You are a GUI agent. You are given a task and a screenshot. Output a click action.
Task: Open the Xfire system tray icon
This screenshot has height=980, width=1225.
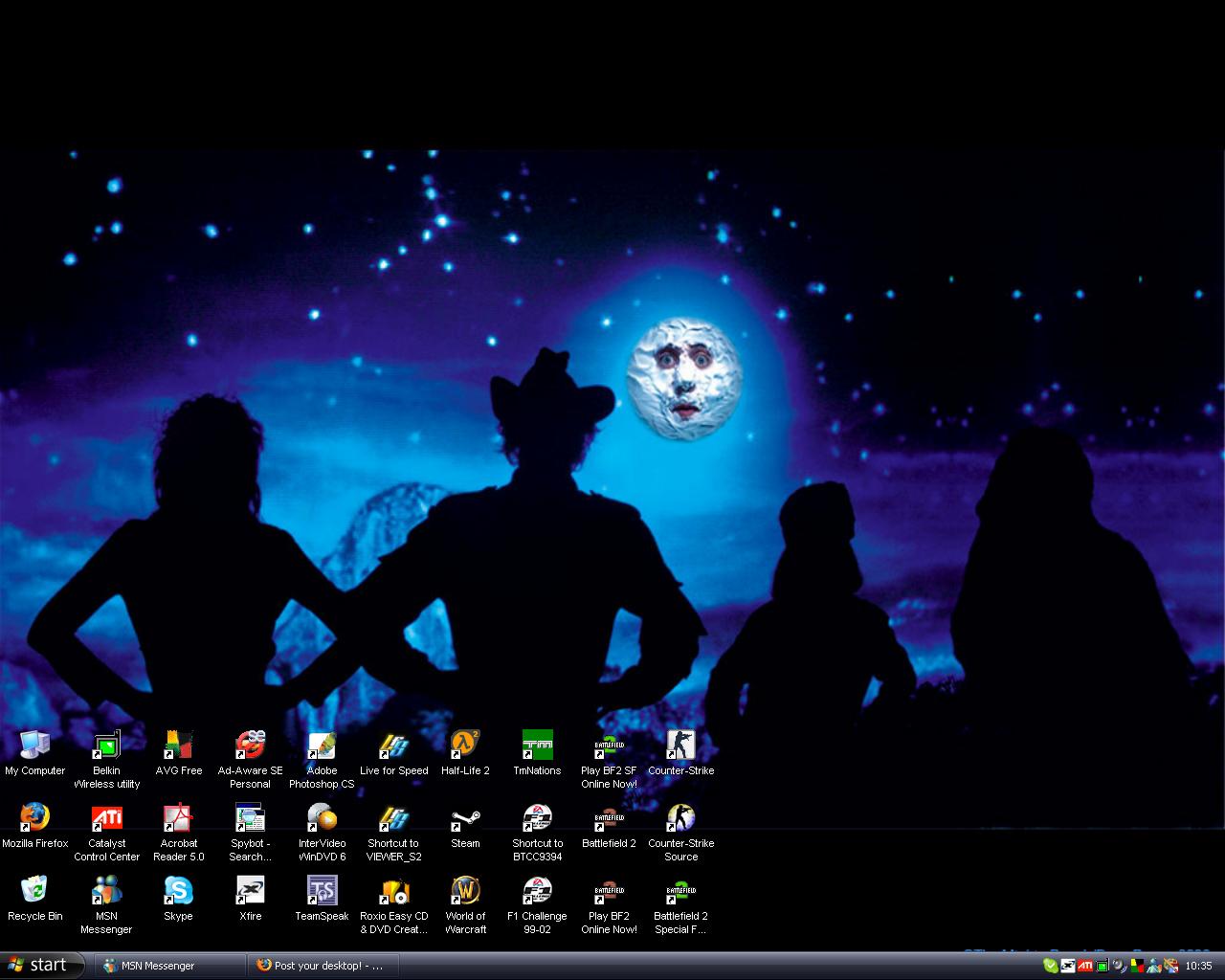(1068, 966)
